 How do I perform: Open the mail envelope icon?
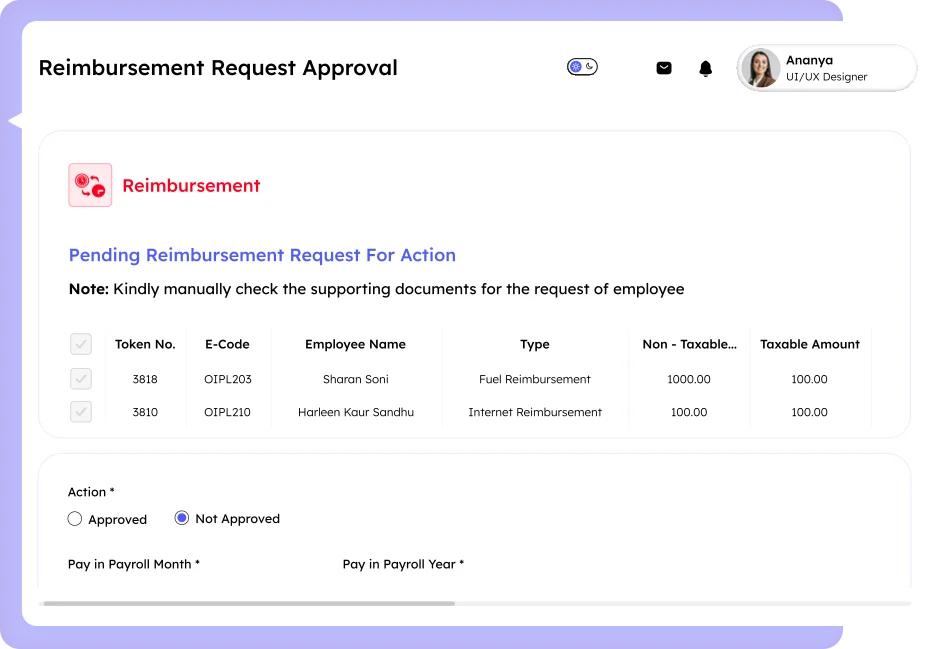tap(664, 68)
